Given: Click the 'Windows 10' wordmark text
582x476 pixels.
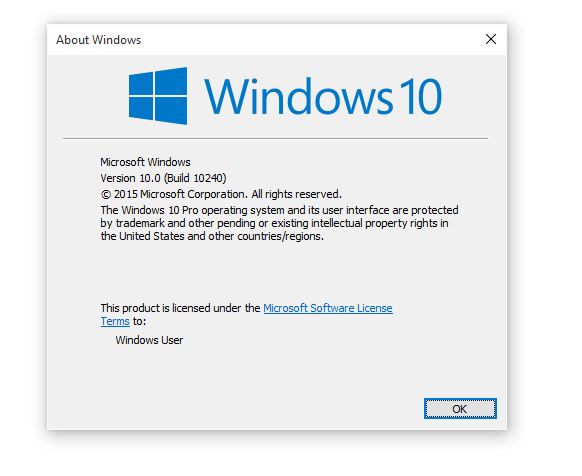Looking at the screenshot, I should click(323, 97).
